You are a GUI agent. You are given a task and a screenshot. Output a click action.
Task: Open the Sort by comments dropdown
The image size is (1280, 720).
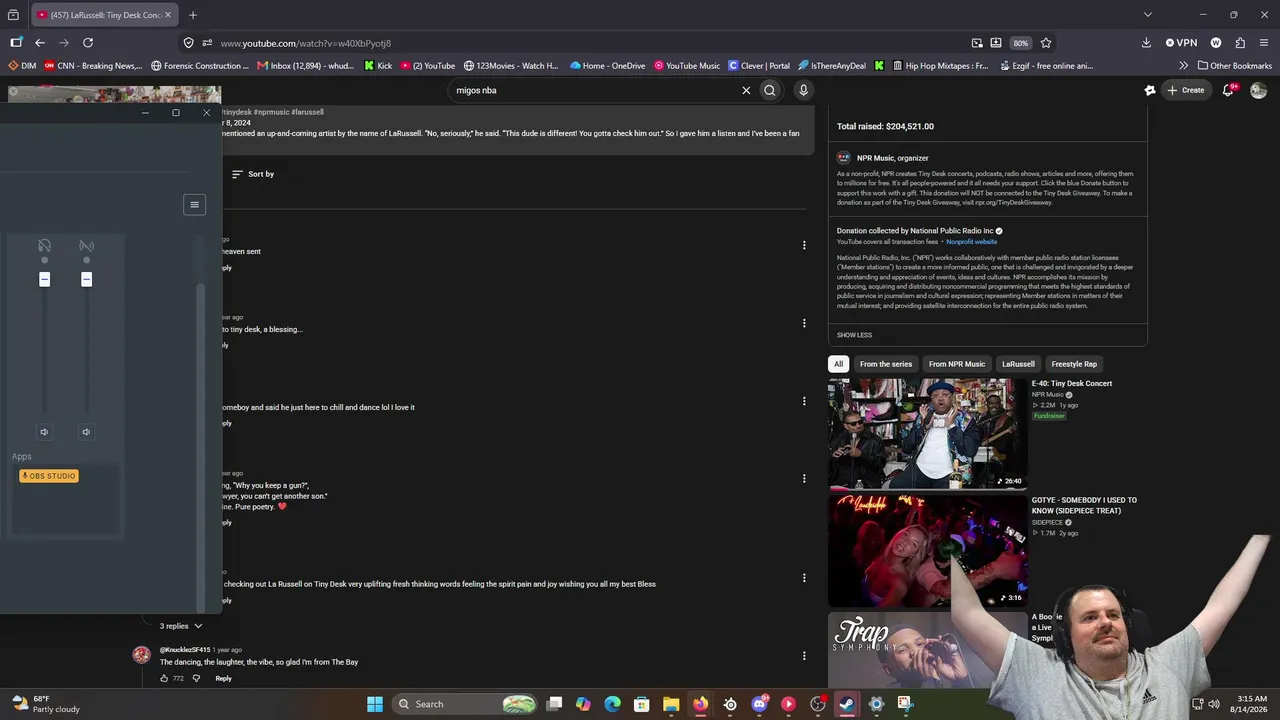[253, 174]
